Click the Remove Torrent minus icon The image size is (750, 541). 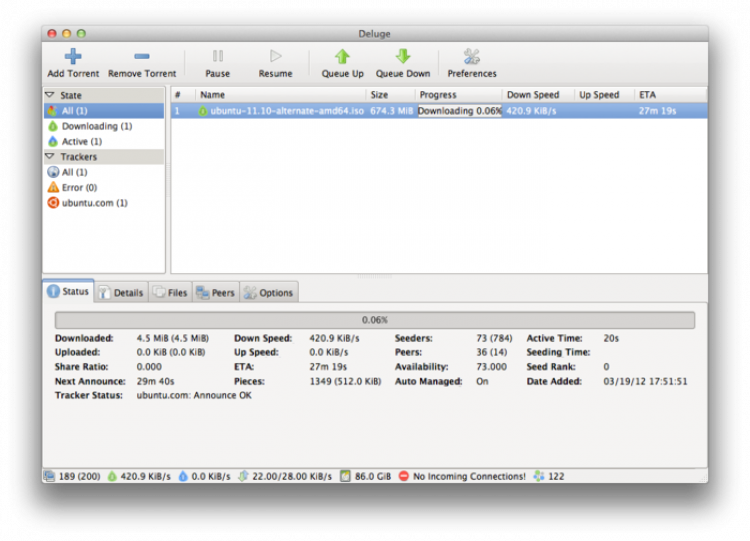point(142,56)
